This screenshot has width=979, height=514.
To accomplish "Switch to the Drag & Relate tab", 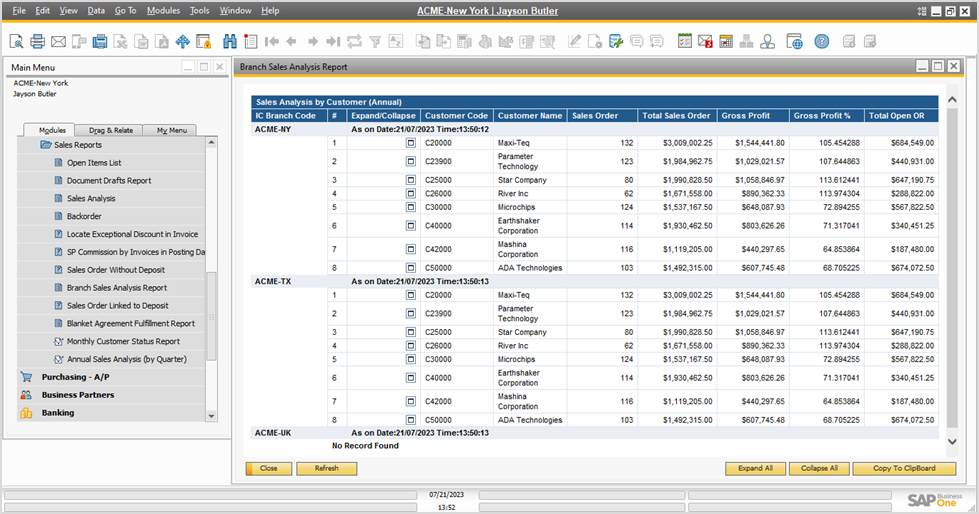I will pyautogui.click(x=110, y=130).
